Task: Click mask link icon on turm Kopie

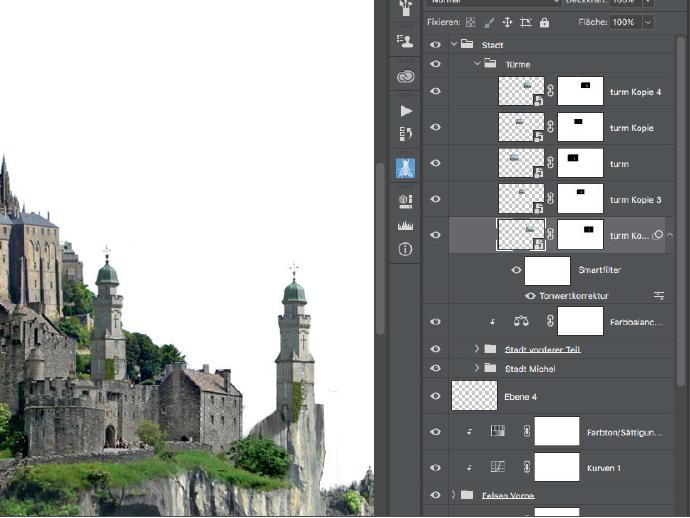Action: point(551,127)
